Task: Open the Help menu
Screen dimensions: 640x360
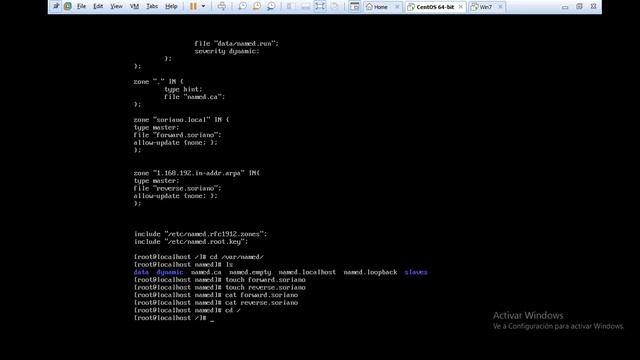Action: click(x=171, y=7)
